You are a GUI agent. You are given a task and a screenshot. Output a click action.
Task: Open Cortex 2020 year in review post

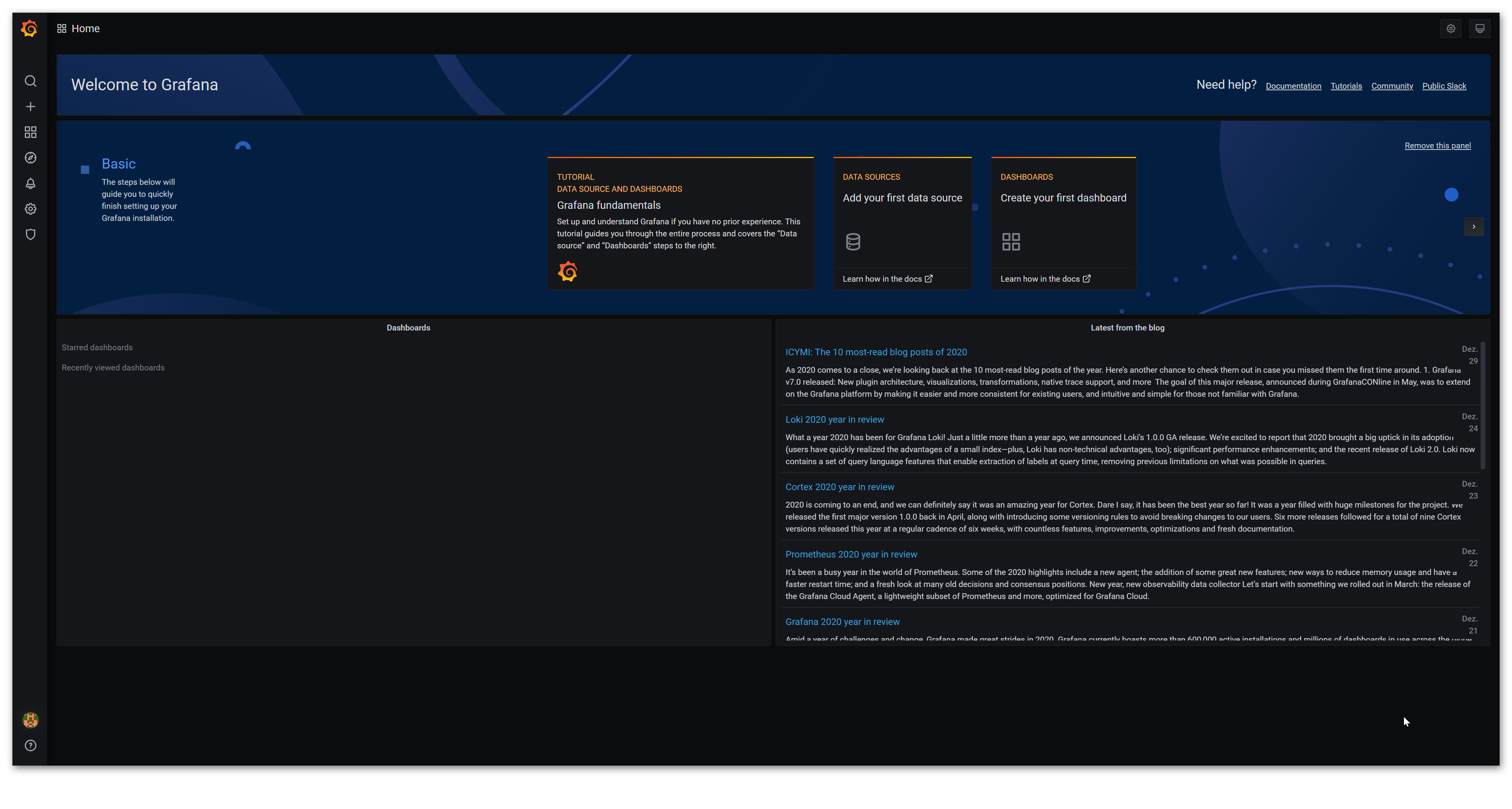tap(839, 487)
